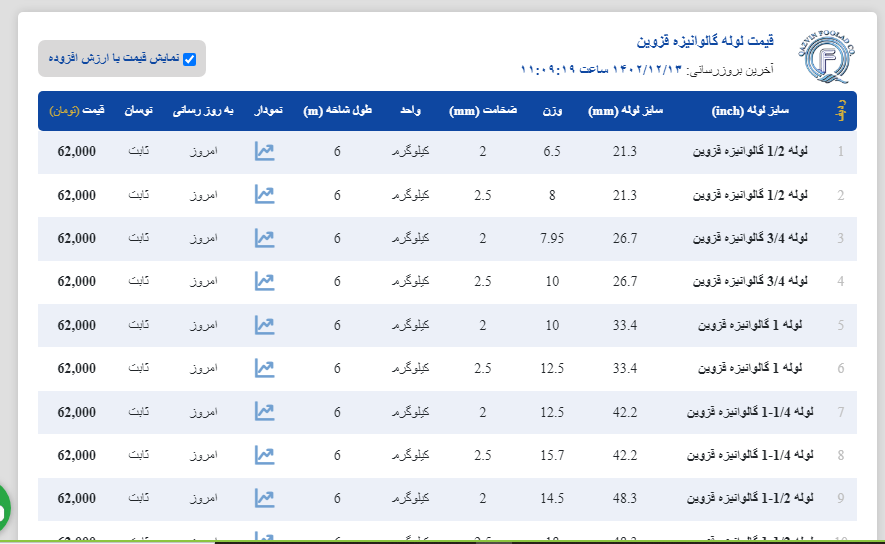Click the 'ضخامت (mm)' column header
885x544 pixels.
[483, 110]
